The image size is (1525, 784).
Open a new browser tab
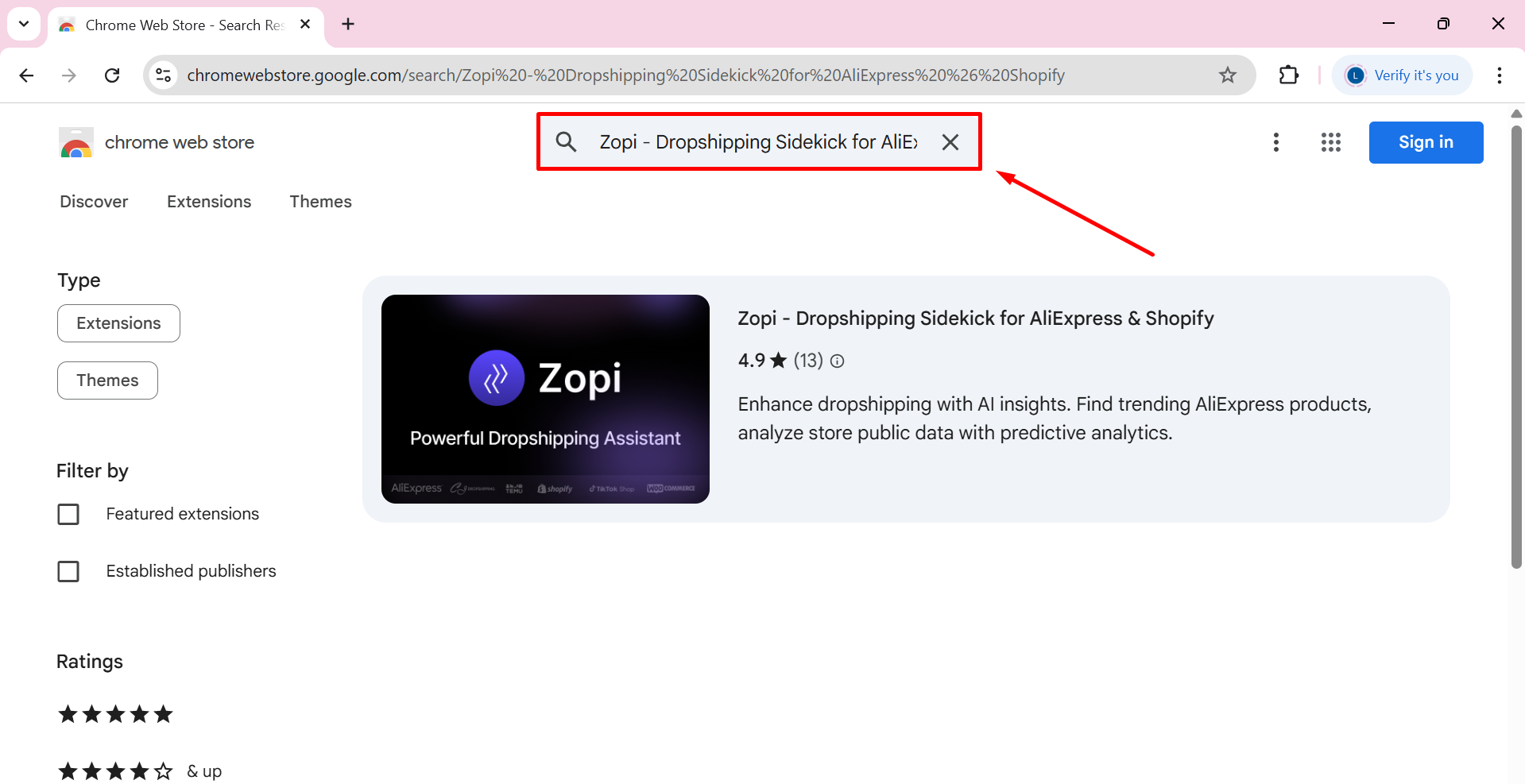click(x=348, y=25)
